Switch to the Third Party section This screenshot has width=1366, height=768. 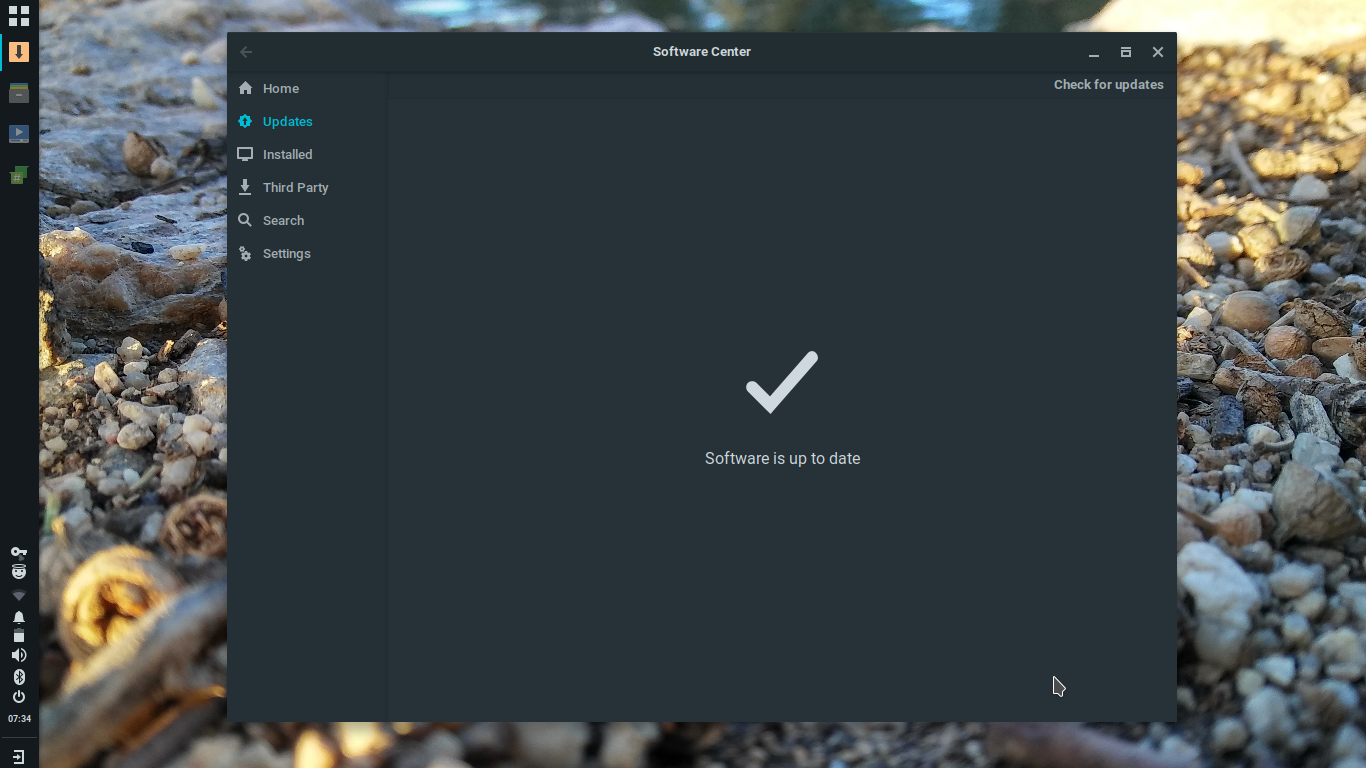245,187
